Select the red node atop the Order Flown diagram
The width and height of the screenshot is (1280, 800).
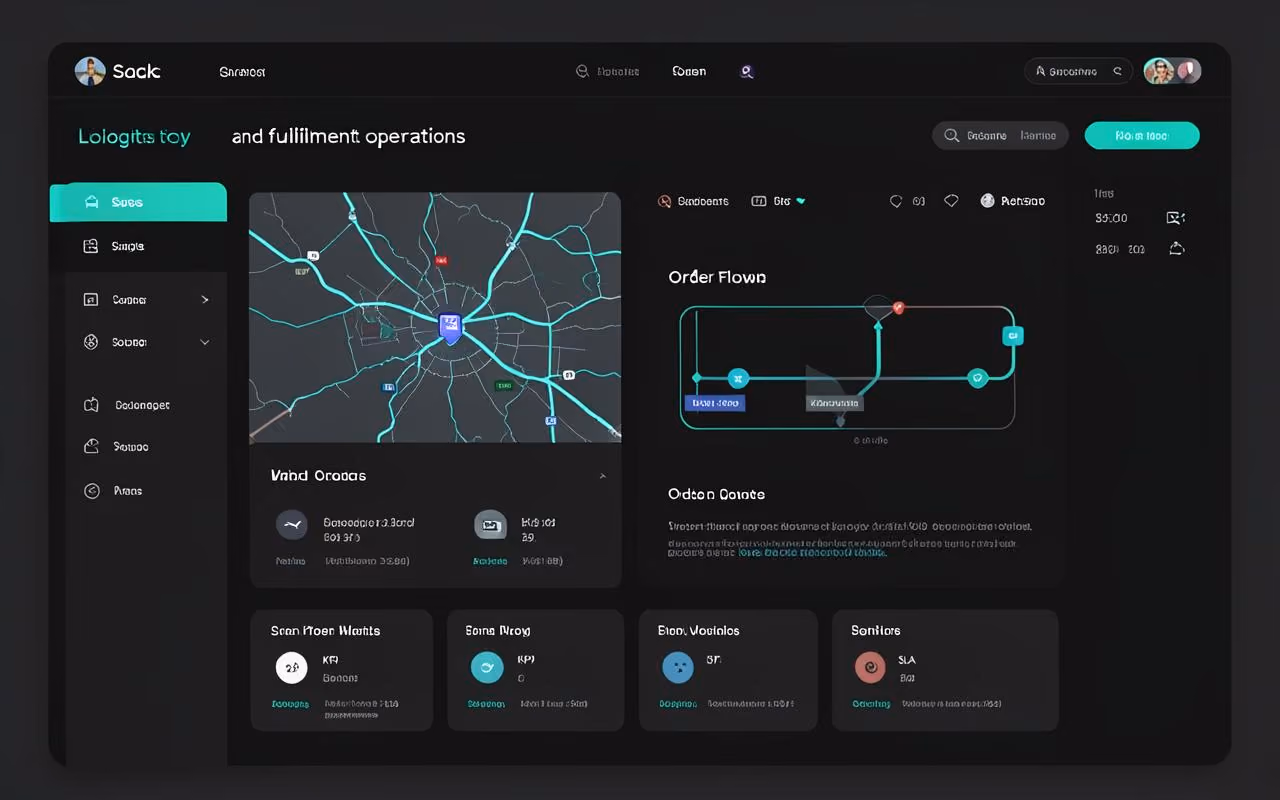tap(898, 307)
